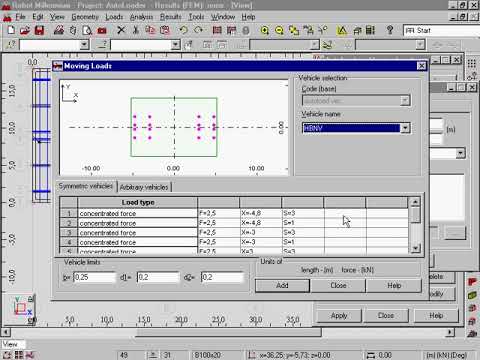Open the layout selector showing Start
The image size is (480, 360).
click(441, 31)
